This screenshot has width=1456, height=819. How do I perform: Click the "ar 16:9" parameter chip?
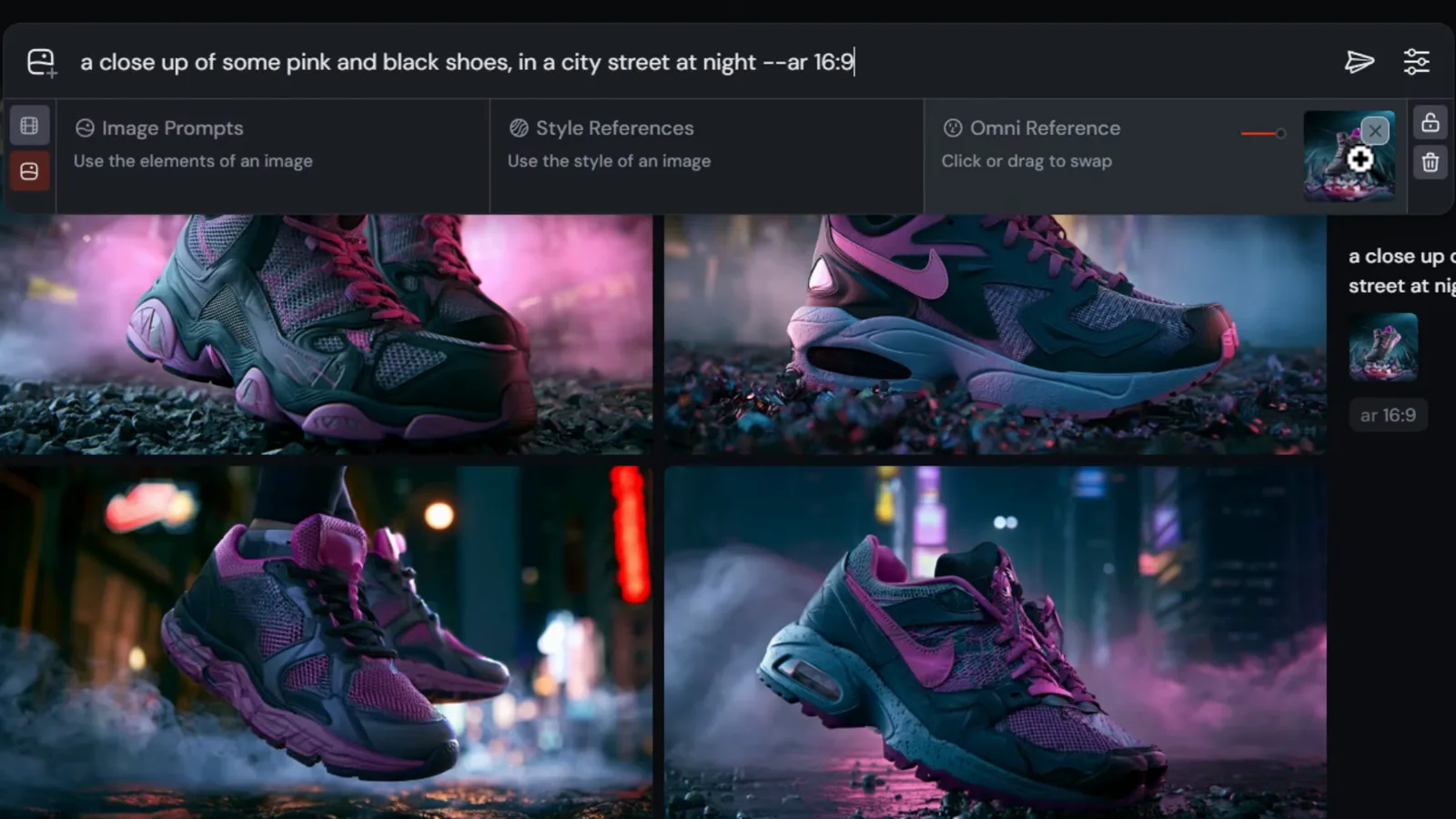click(x=1388, y=415)
